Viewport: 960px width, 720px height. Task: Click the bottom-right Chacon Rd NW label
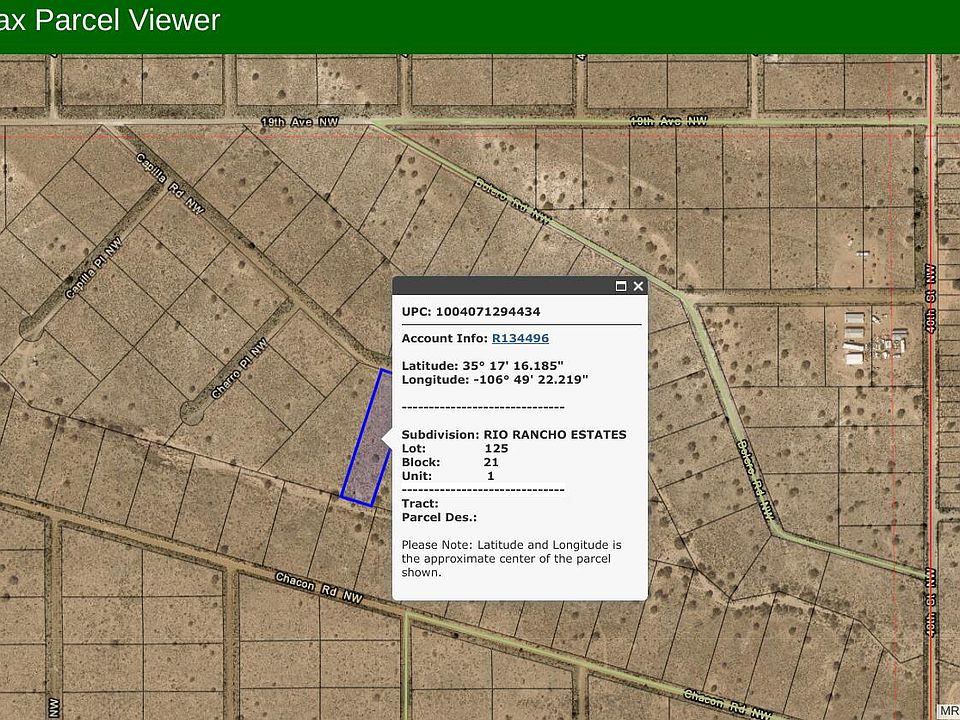(x=727, y=703)
